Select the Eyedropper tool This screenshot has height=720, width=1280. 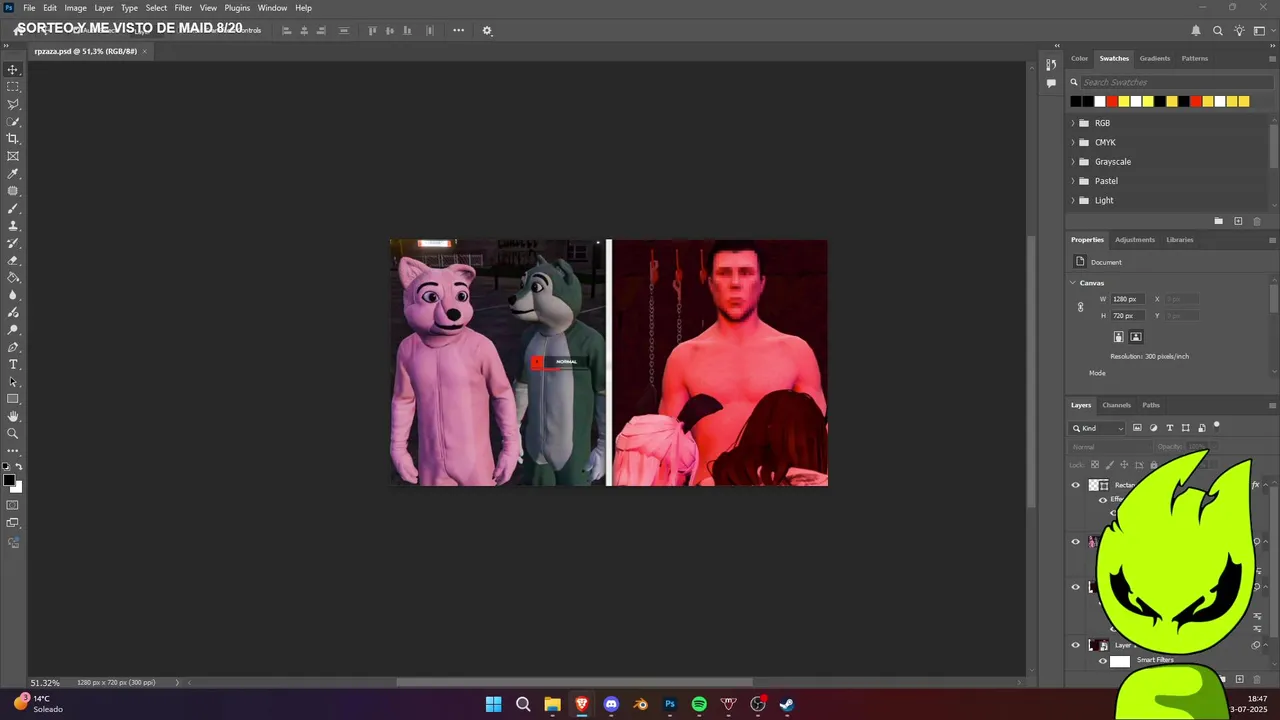click(x=13, y=174)
